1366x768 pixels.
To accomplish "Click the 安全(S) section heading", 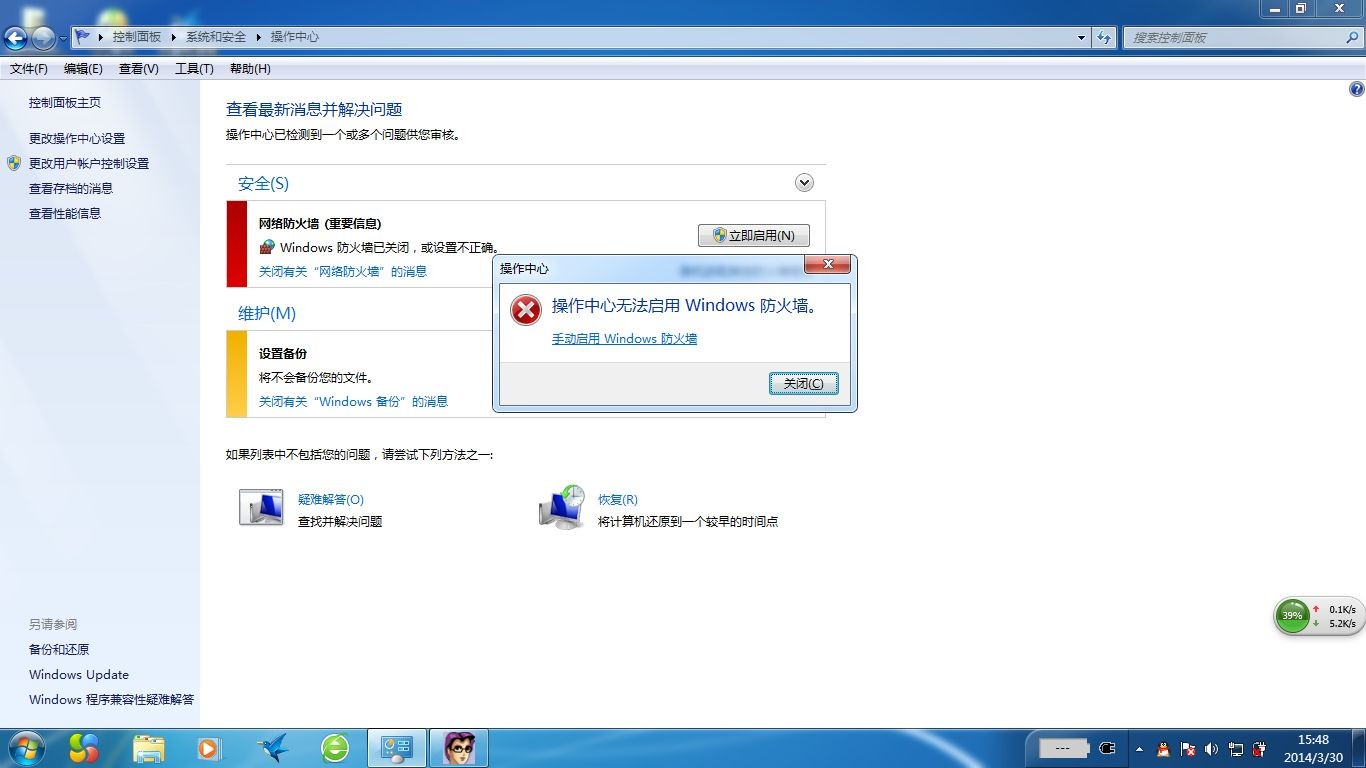I will click(263, 183).
